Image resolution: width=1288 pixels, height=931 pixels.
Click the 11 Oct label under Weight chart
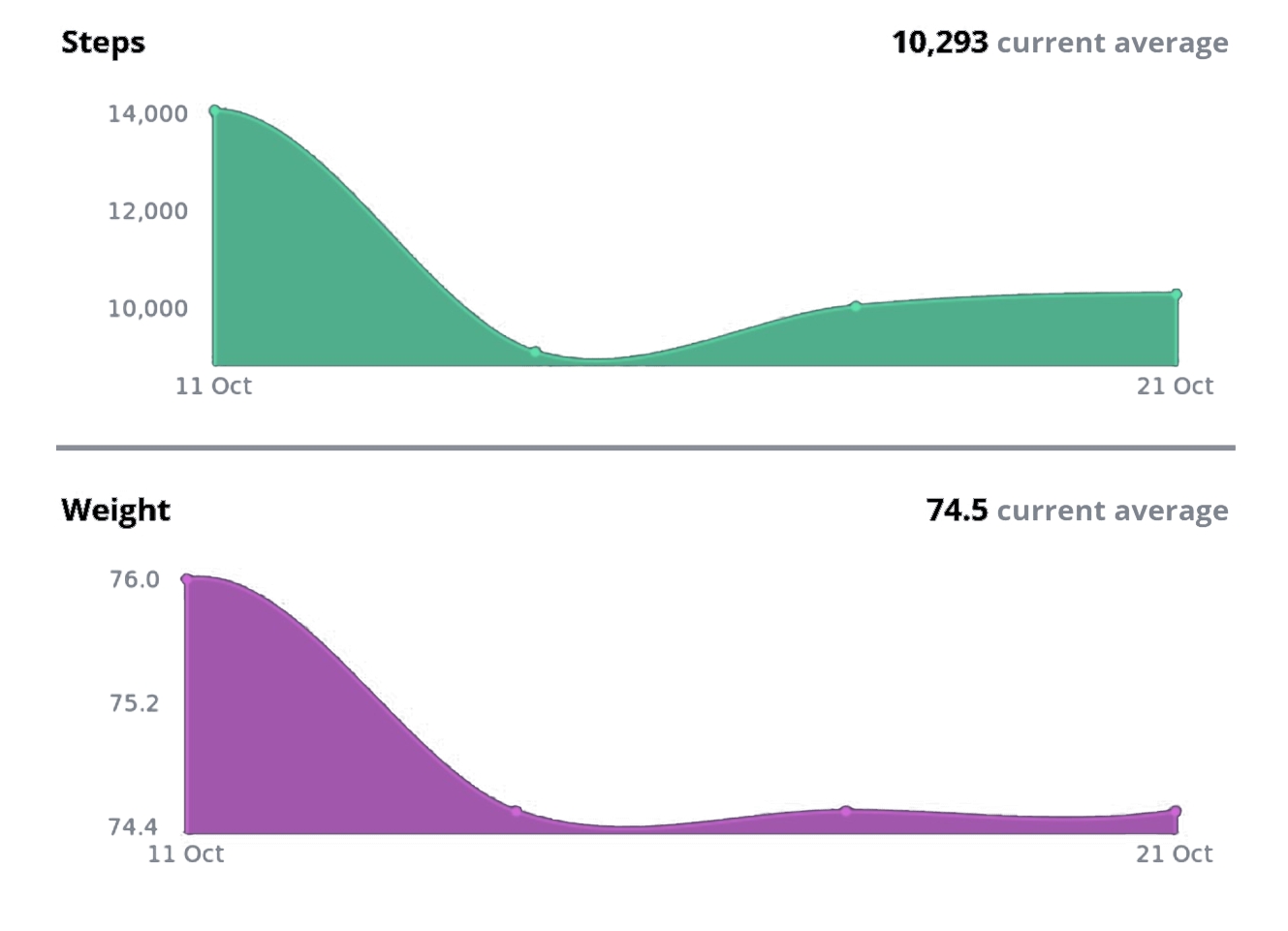(185, 853)
